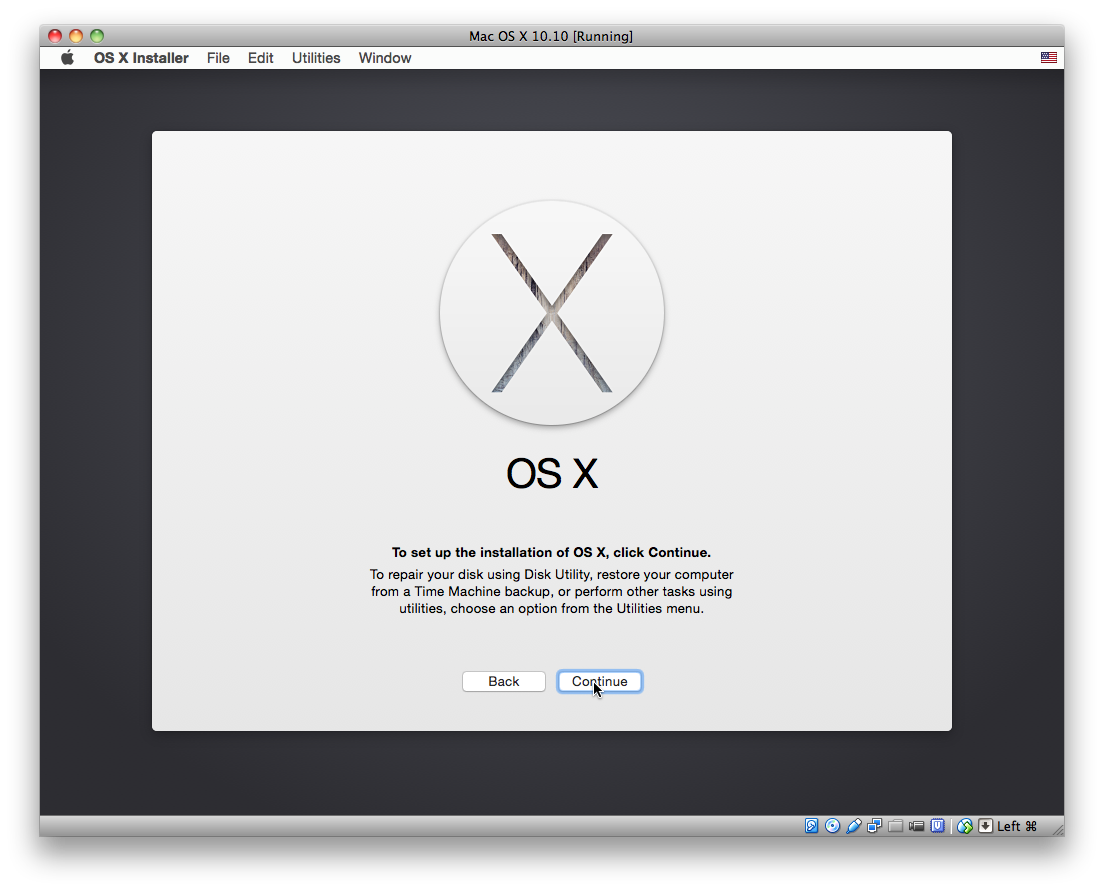The height and width of the screenshot is (891, 1104).
Task: Click the Continue button
Action: (599, 681)
